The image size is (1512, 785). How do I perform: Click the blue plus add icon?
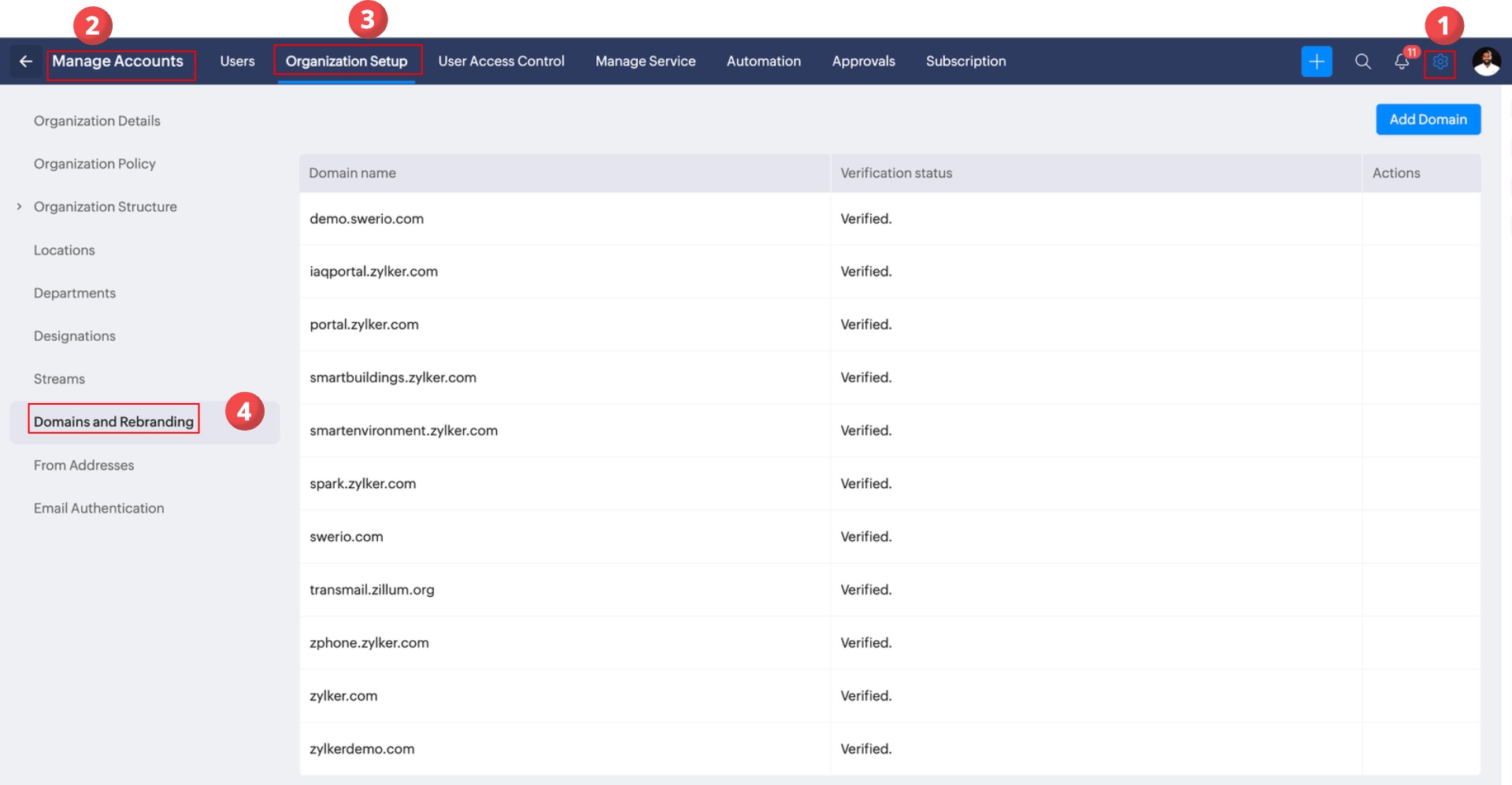pyautogui.click(x=1317, y=61)
